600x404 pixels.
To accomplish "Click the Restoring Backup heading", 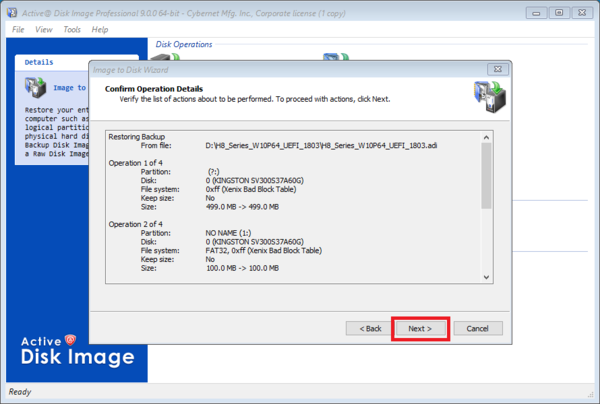I will pyautogui.click(x=137, y=137).
